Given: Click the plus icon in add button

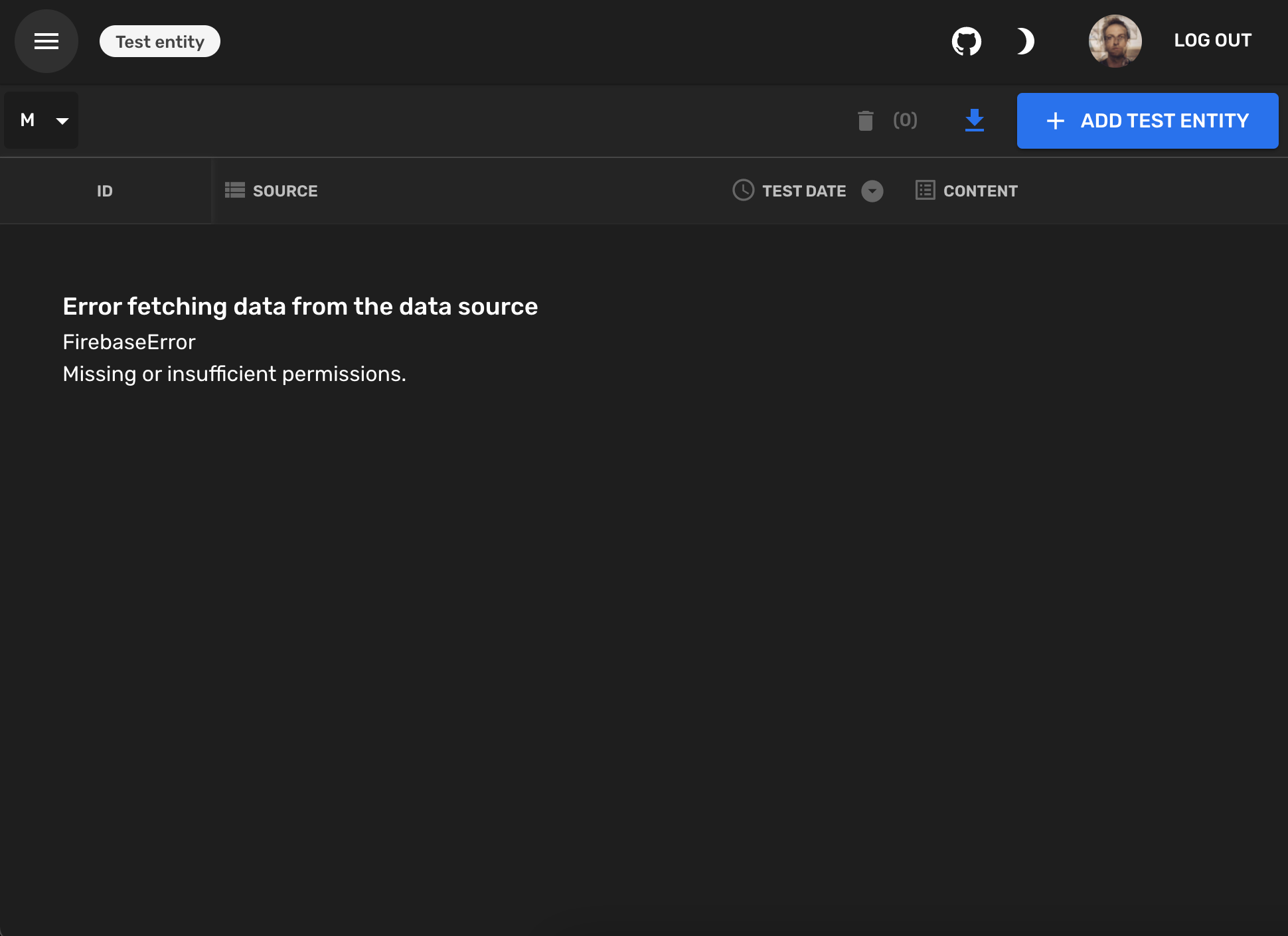Looking at the screenshot, I should pos(1055,121).
